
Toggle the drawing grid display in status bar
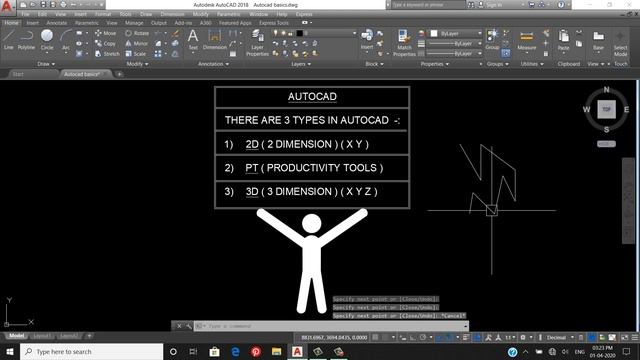click(x=375, y=337)
